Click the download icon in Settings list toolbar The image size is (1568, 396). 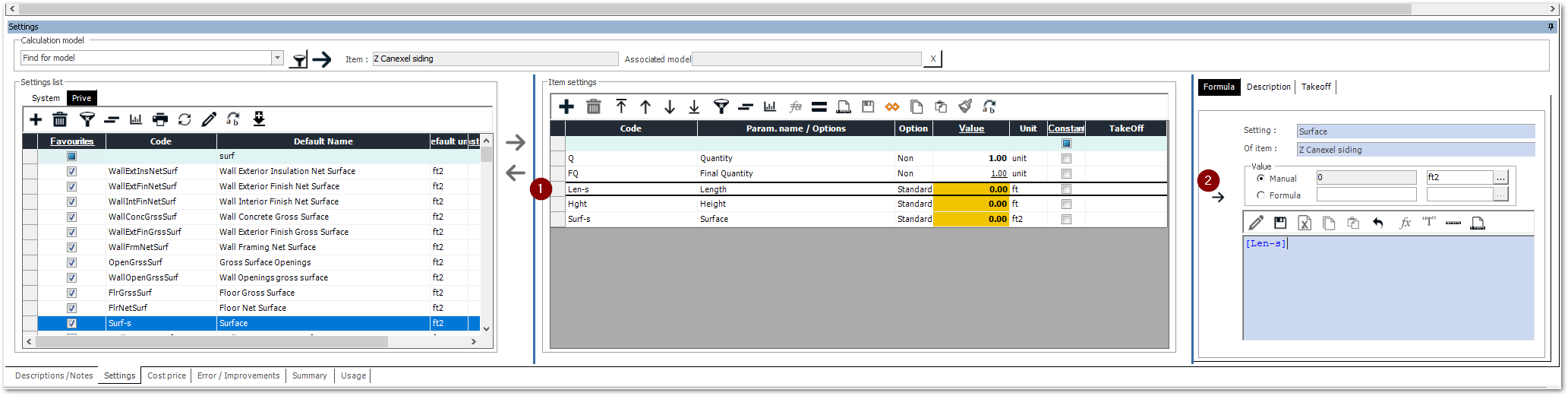click(x=259, y=119)
